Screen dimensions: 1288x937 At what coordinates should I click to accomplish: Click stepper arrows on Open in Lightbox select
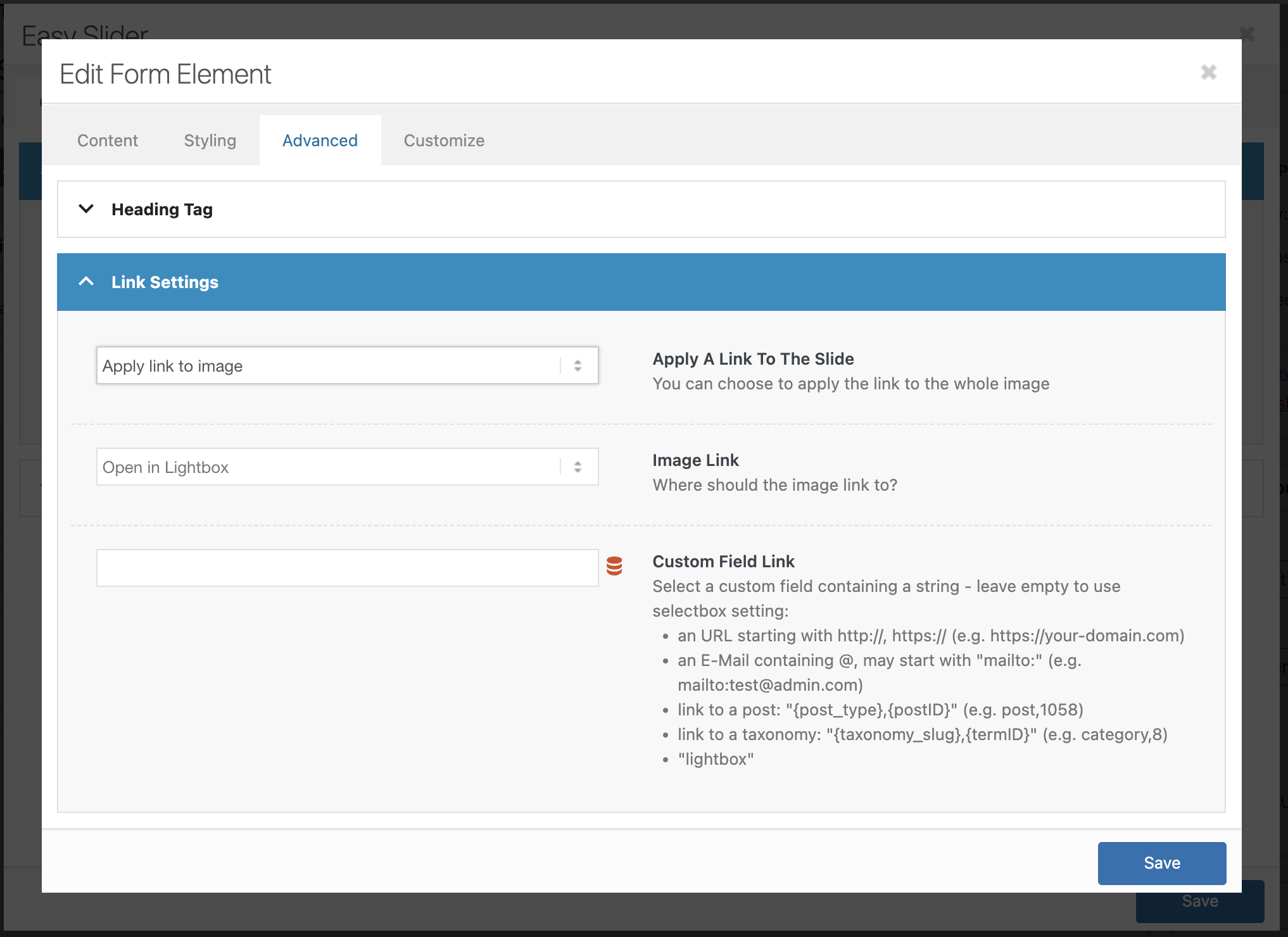click(578, 467)
